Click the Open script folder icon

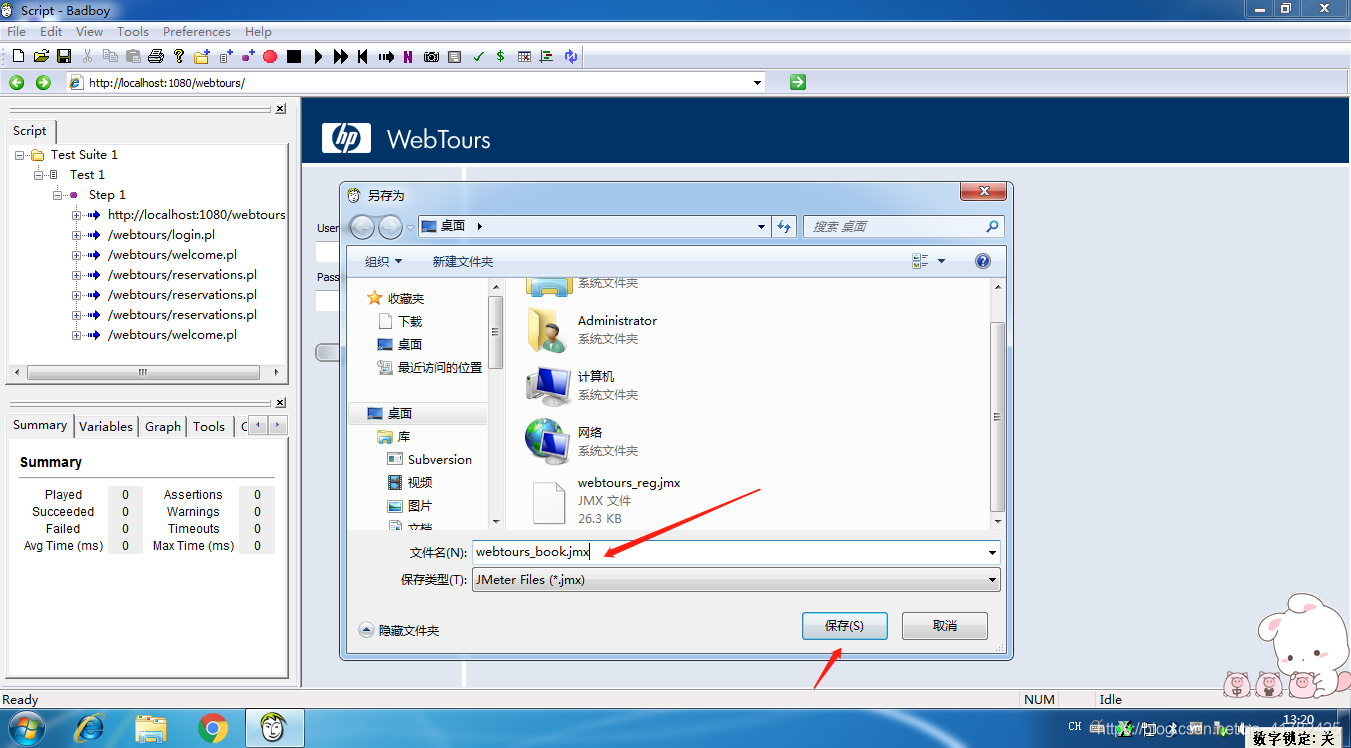41,57
